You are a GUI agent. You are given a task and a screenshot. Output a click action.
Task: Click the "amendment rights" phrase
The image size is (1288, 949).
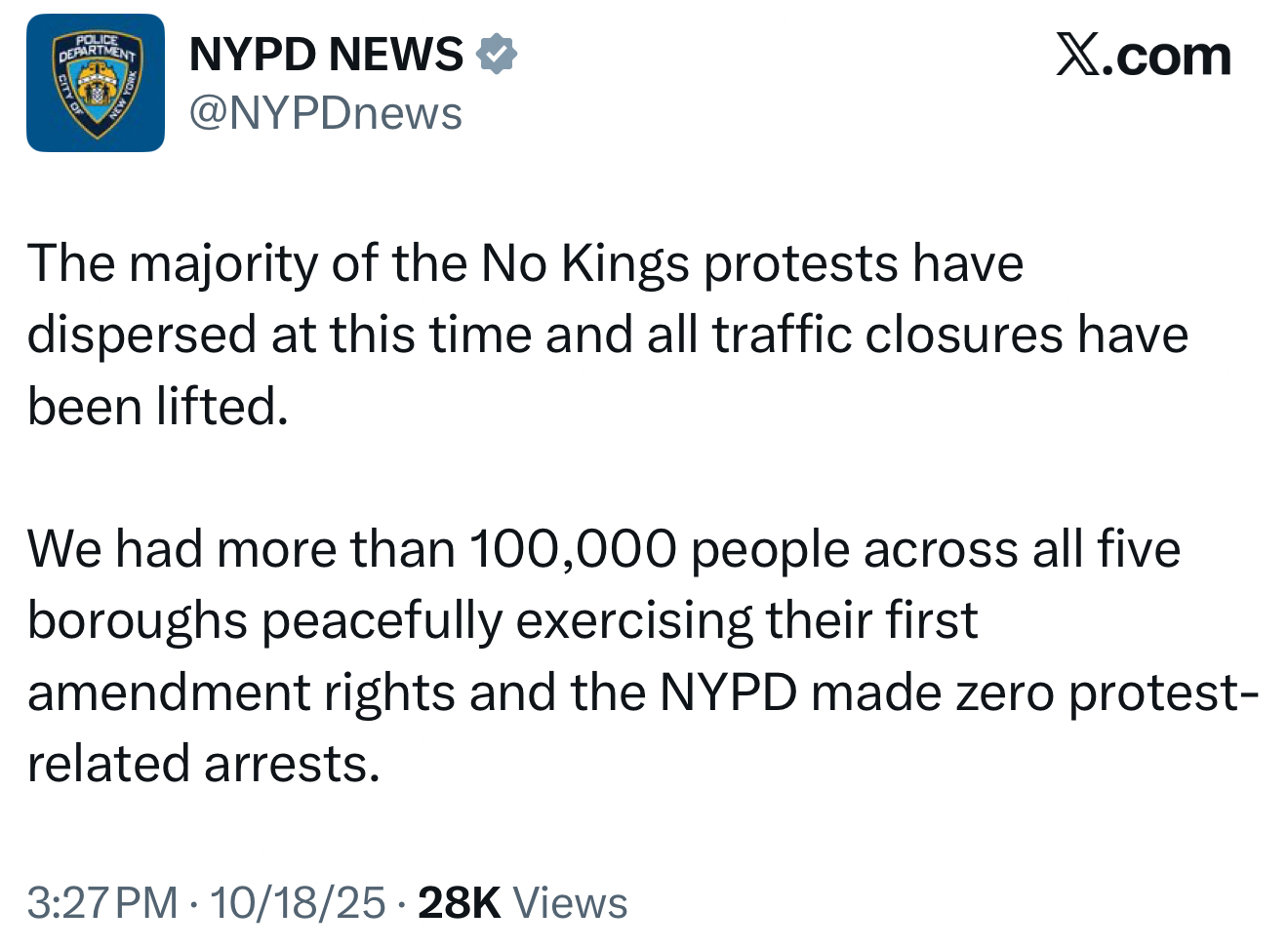(x=241, y=692)
